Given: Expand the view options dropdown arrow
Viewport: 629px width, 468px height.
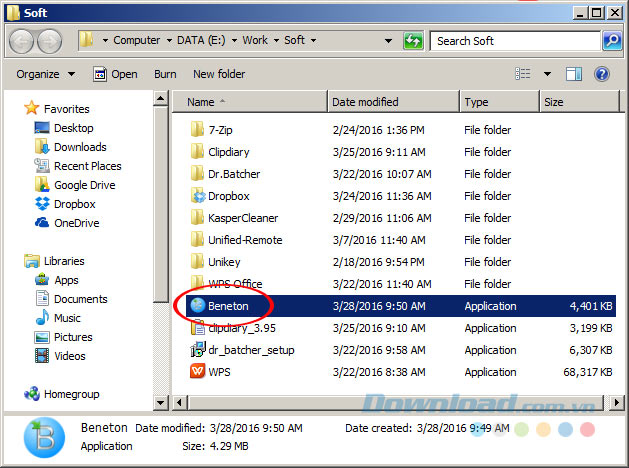Looking at the screenshot, I should tap(547, 74).
